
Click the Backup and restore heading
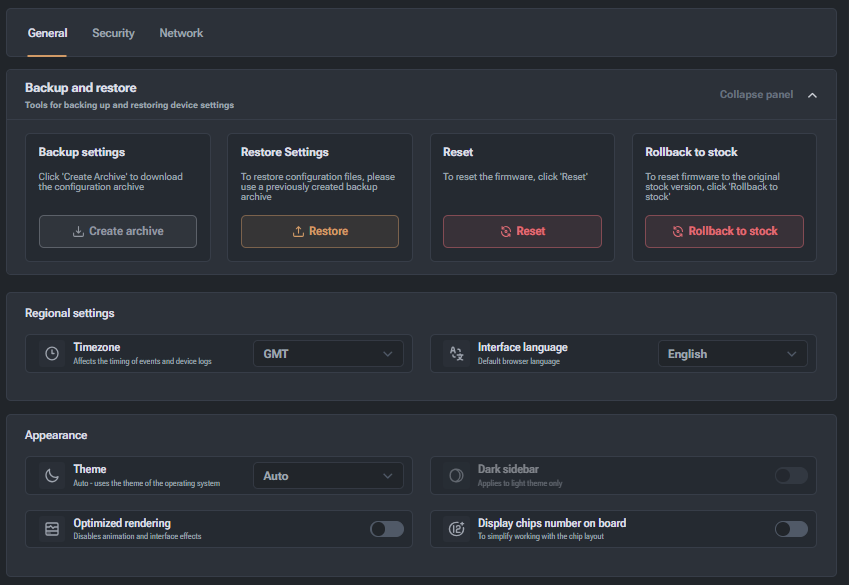point(81,88)
